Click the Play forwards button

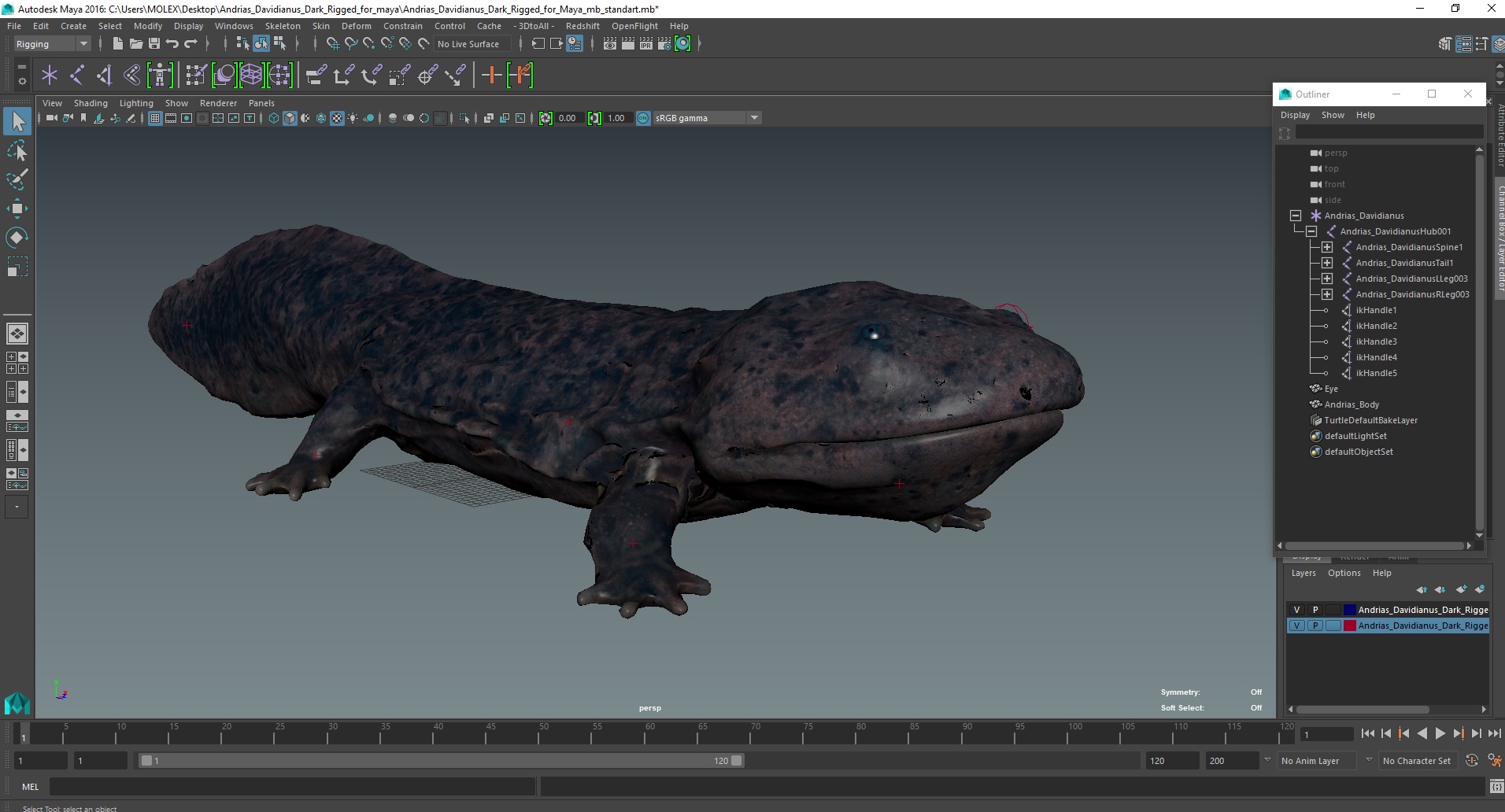pyautogui.click(x=1440, y=733)
